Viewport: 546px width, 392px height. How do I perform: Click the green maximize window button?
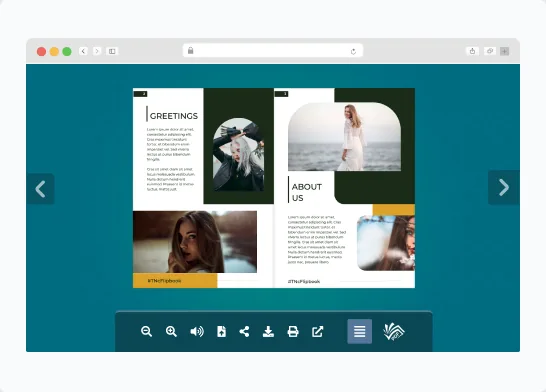[67, 52]
